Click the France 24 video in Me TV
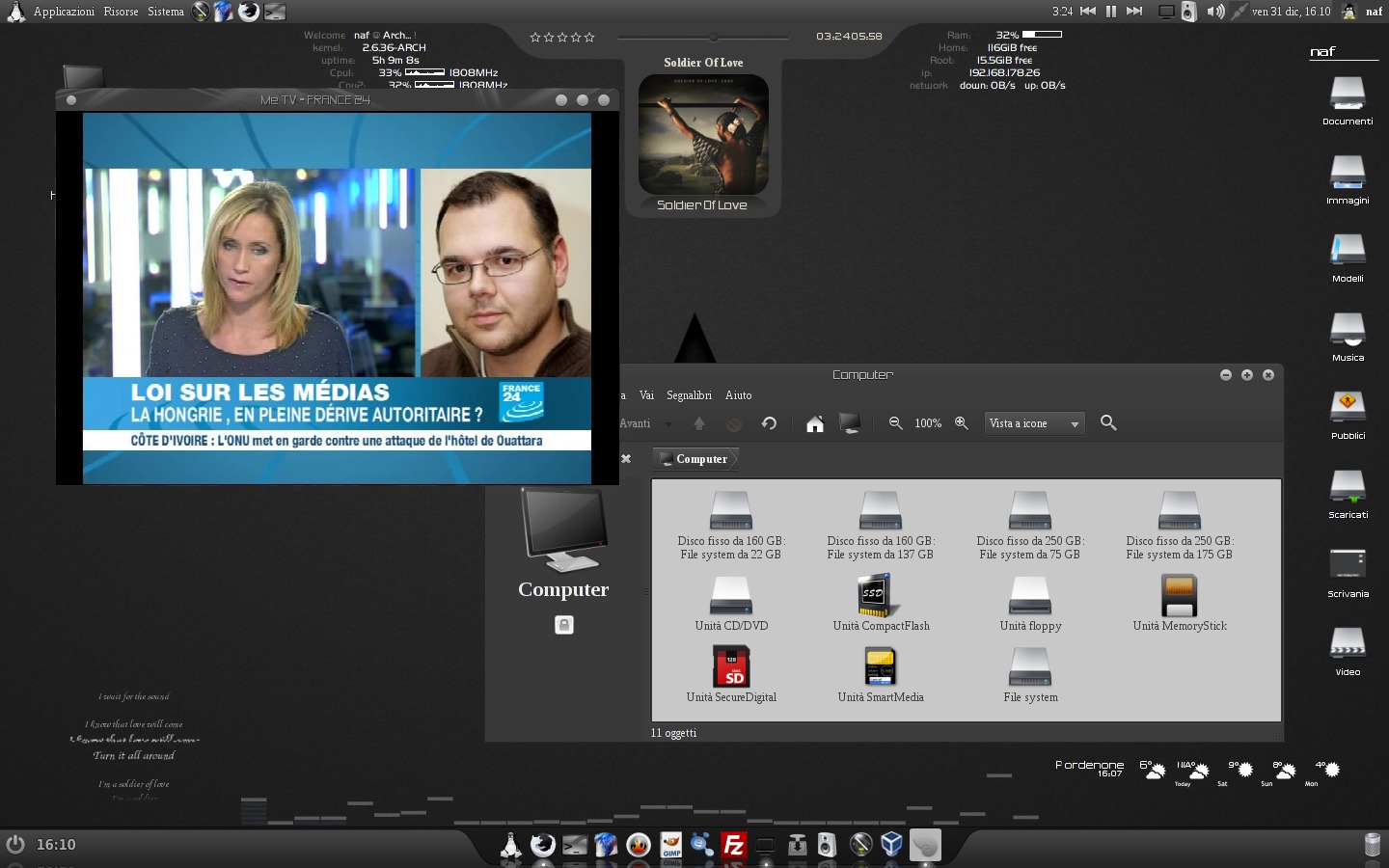Image resolution: width=1389 pixels, height=868 pixels. point(337,298)
